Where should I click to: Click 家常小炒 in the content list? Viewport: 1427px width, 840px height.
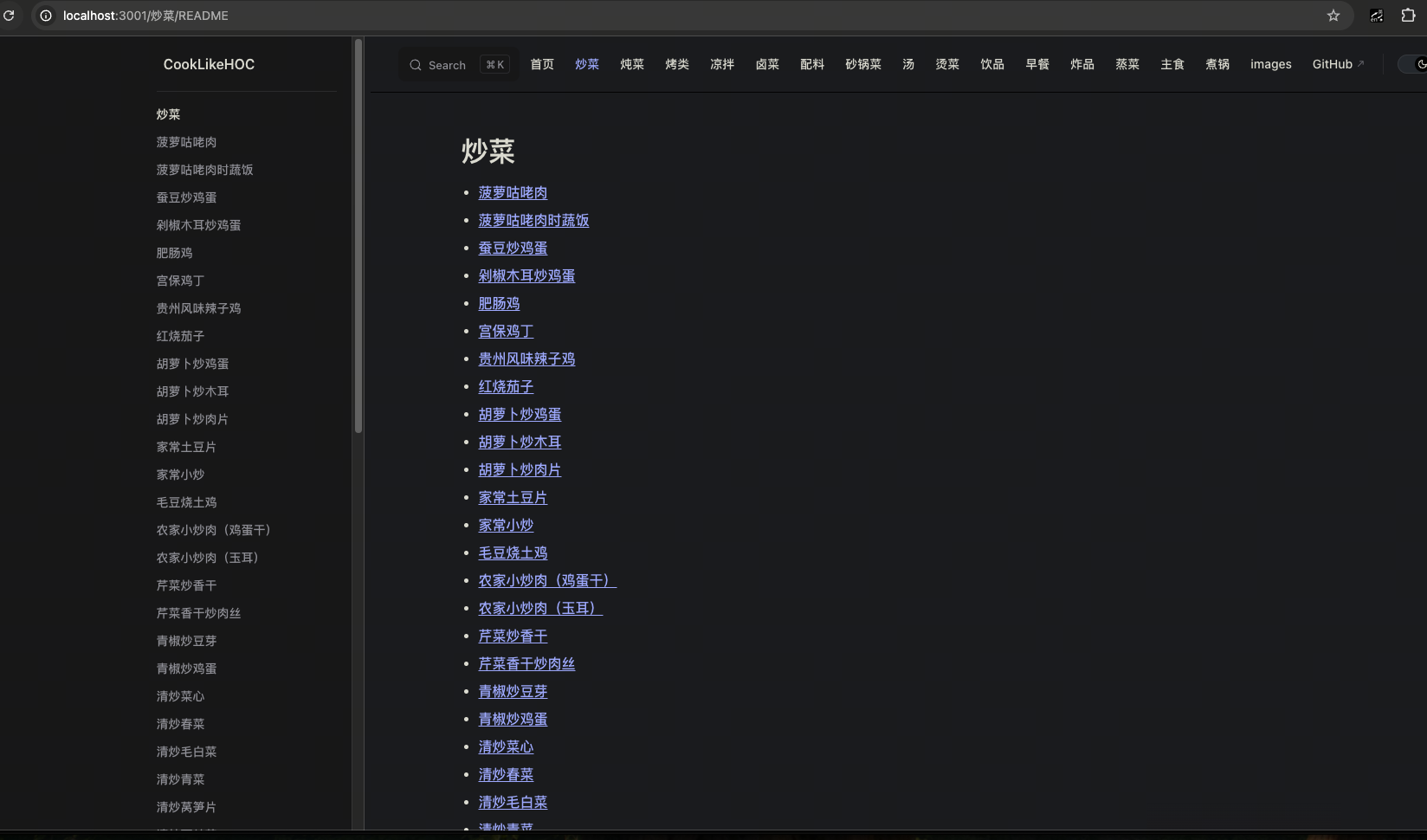coord(506,525)
